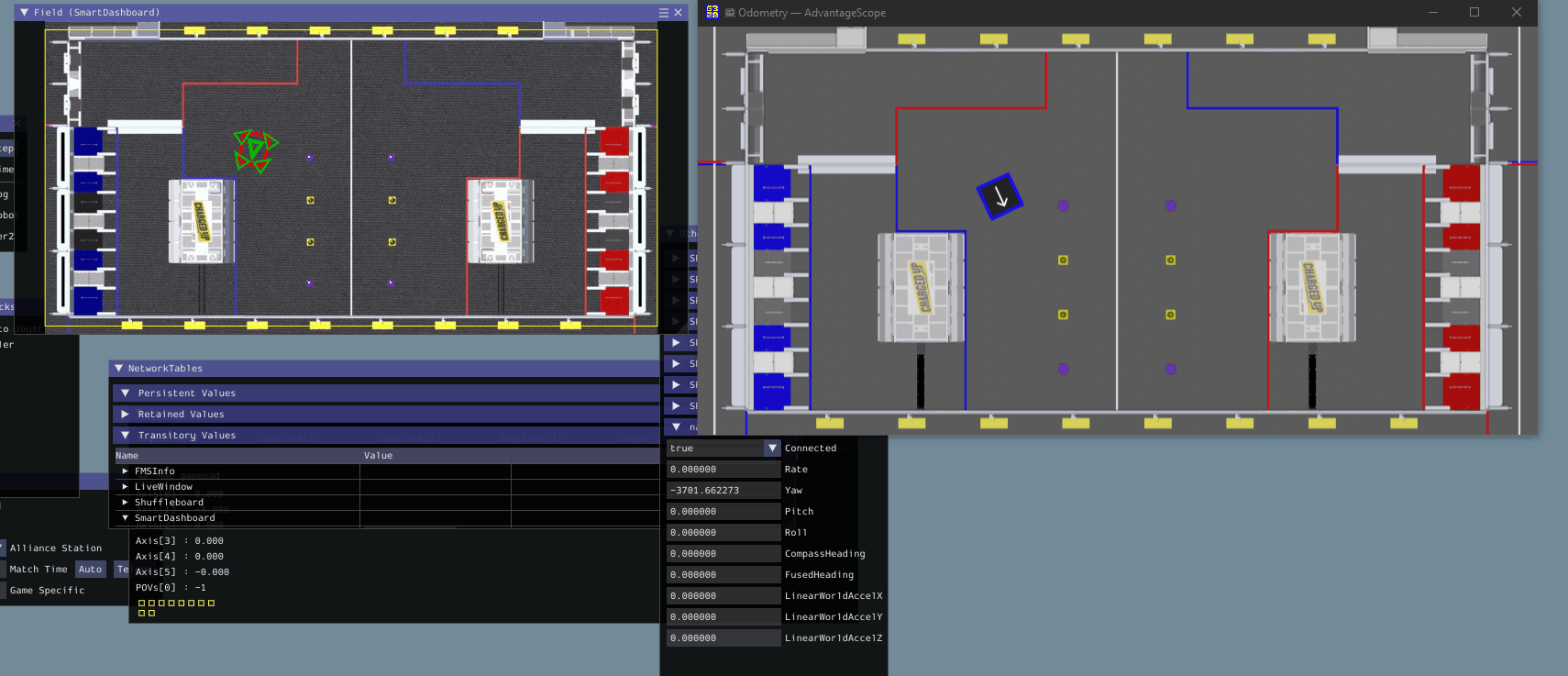
Task: Open the Field window hamburger menu
Action: point(664,13)
